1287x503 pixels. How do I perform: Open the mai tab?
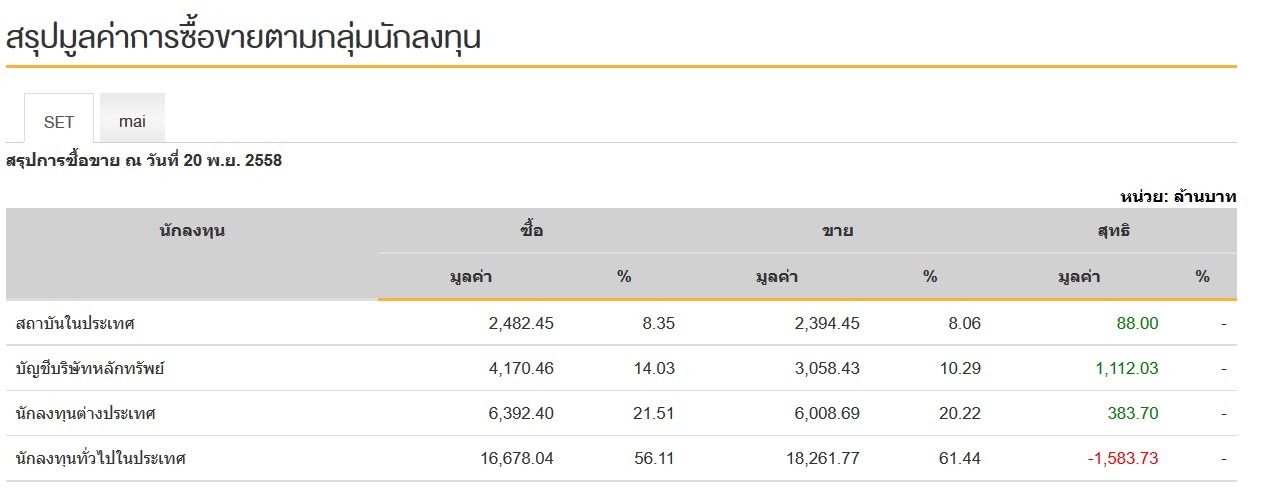click(x=132, y=121)
